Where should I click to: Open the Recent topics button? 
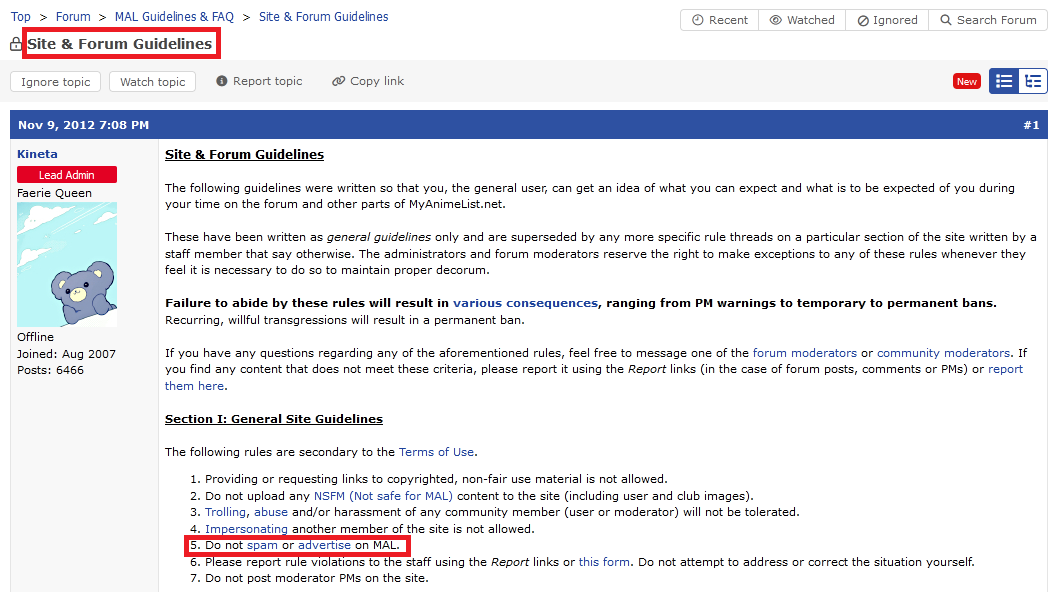pyautogui.click(x=719, y=20)
